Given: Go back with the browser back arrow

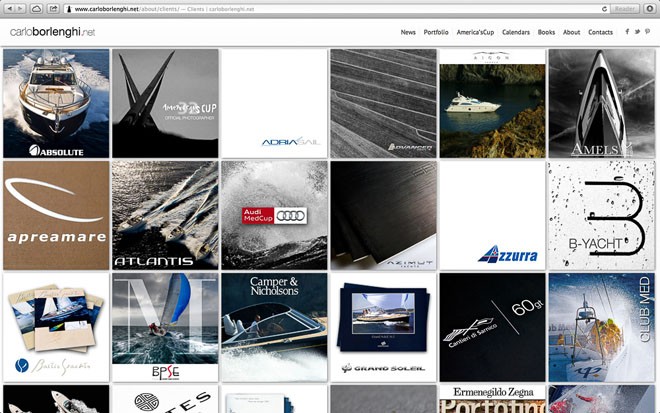Looking at the screenshot, I should tap(10, 8).
